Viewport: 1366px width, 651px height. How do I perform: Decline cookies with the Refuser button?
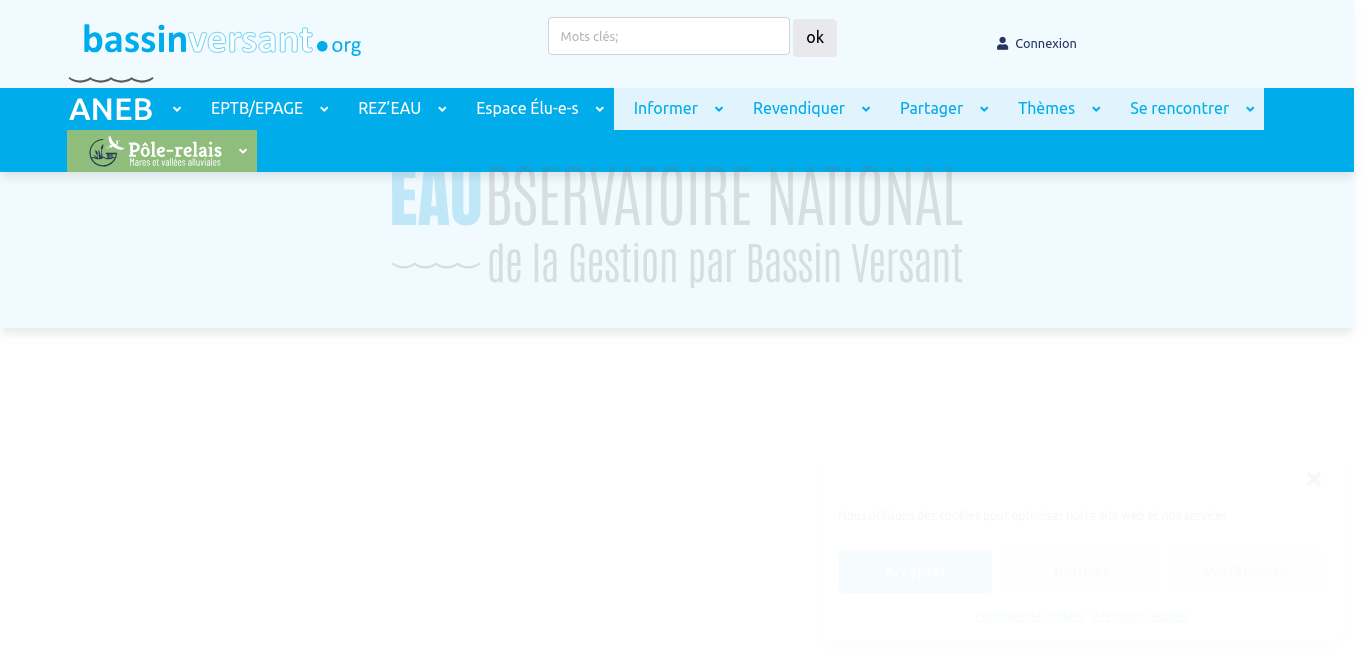[1081, 572]
